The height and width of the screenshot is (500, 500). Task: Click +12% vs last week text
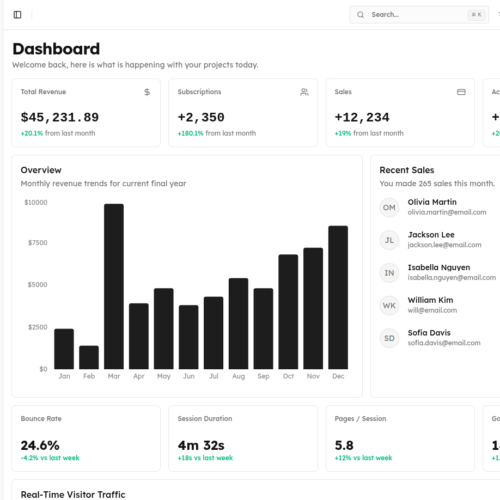pyautogui.click(x=363, y=458)
